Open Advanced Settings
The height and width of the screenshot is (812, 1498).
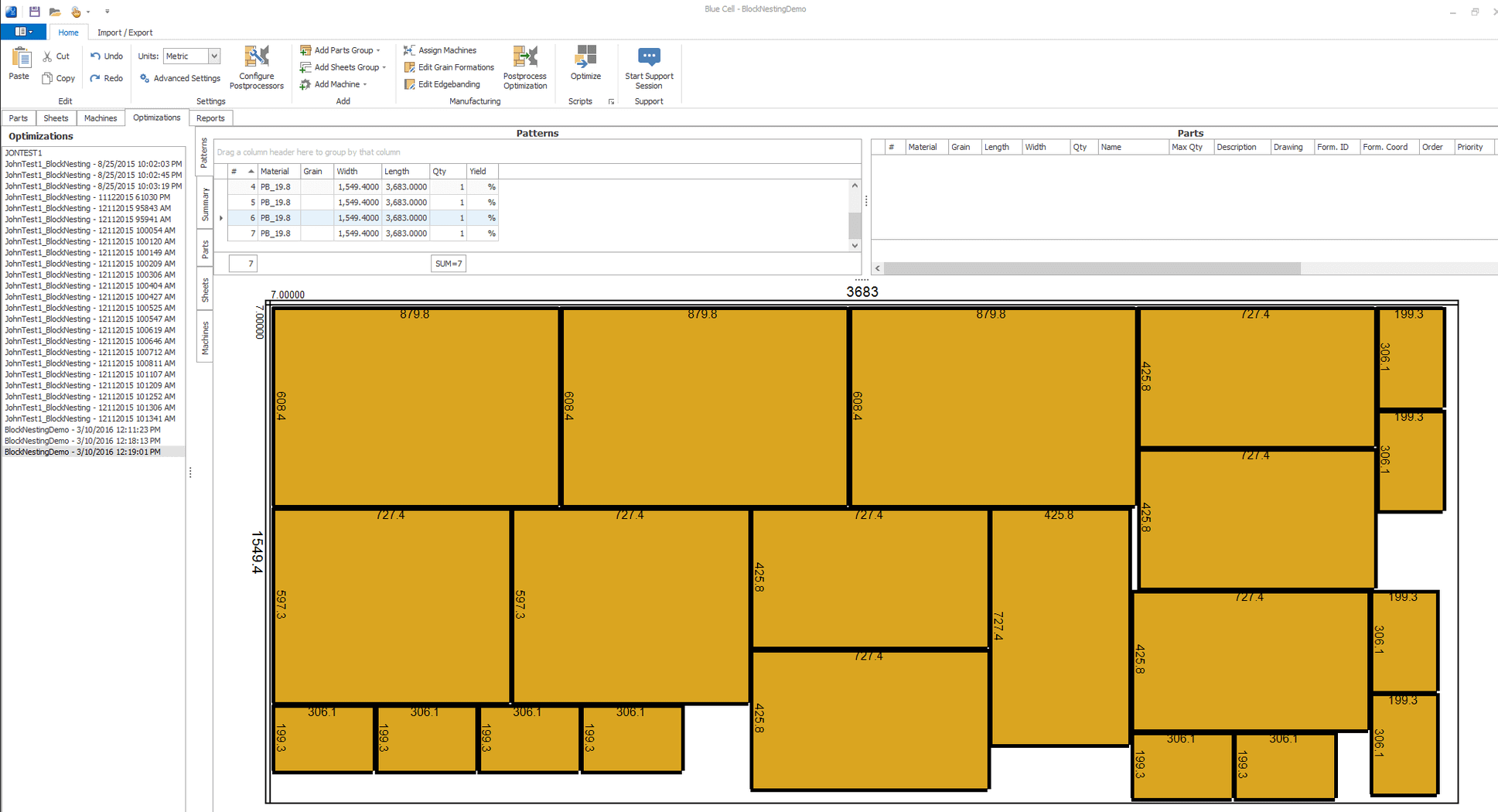click(x=179, y=78)
